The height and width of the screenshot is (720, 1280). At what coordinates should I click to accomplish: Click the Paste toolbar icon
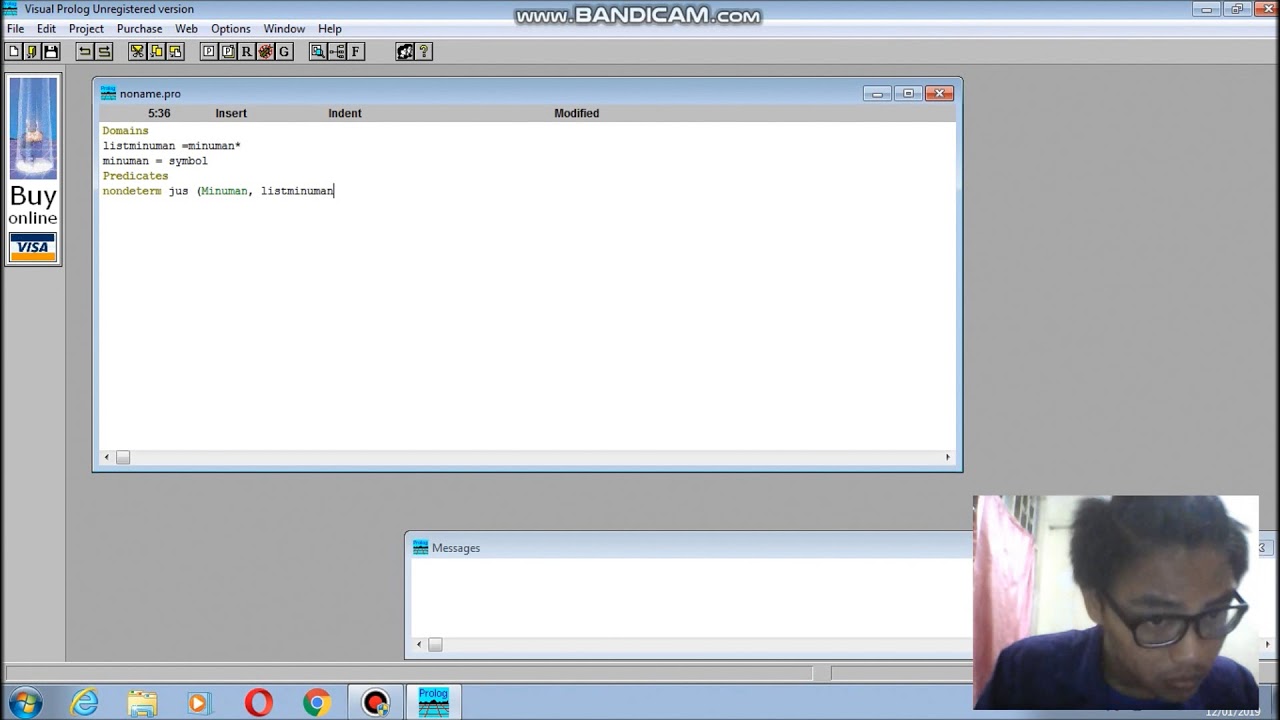(x=174, y=51)
